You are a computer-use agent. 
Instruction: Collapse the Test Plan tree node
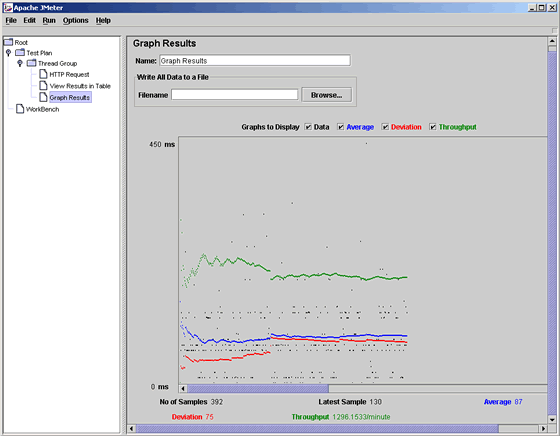pyautogui.click(x=9, y=53)
